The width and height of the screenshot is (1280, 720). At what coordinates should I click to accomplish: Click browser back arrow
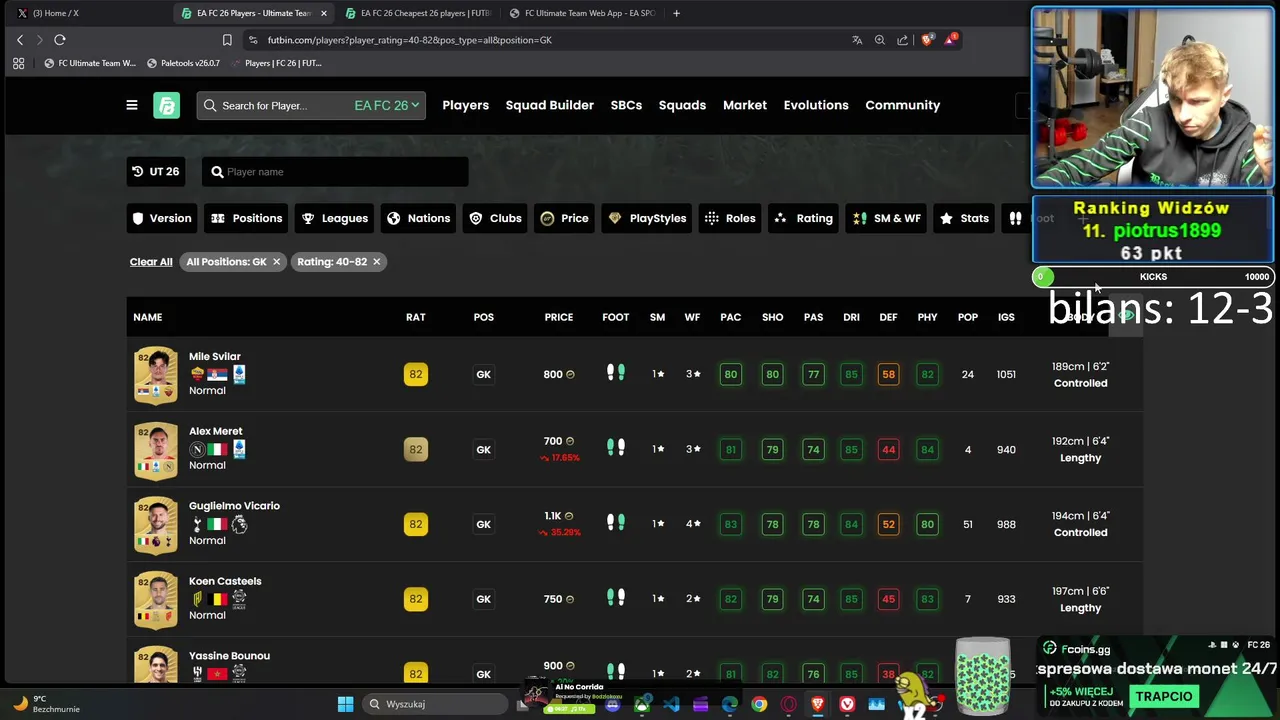tap(20, 40)
